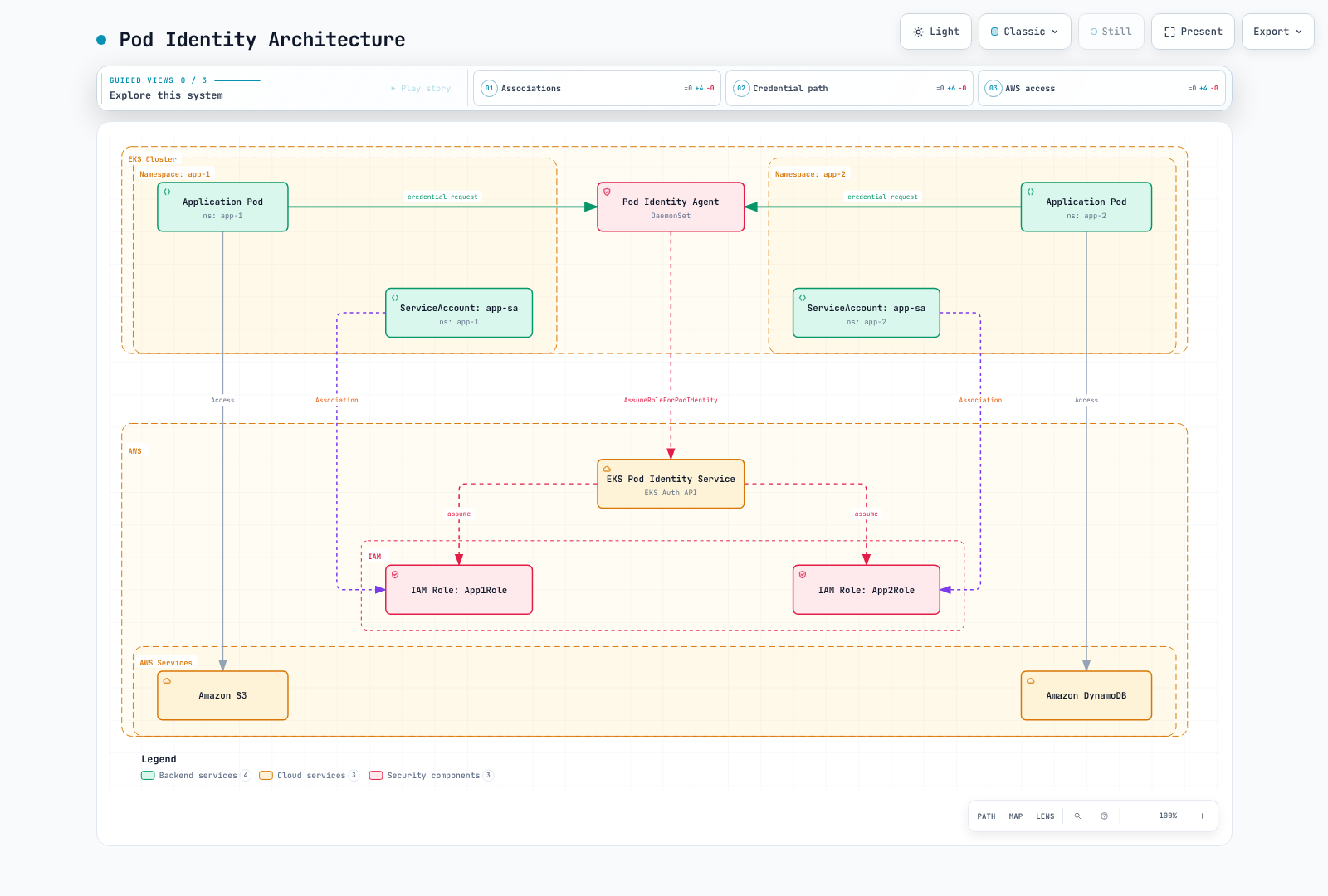Select the EKS Pod Identity Service node
The image size is (1328, 896).
coord(671,484)
